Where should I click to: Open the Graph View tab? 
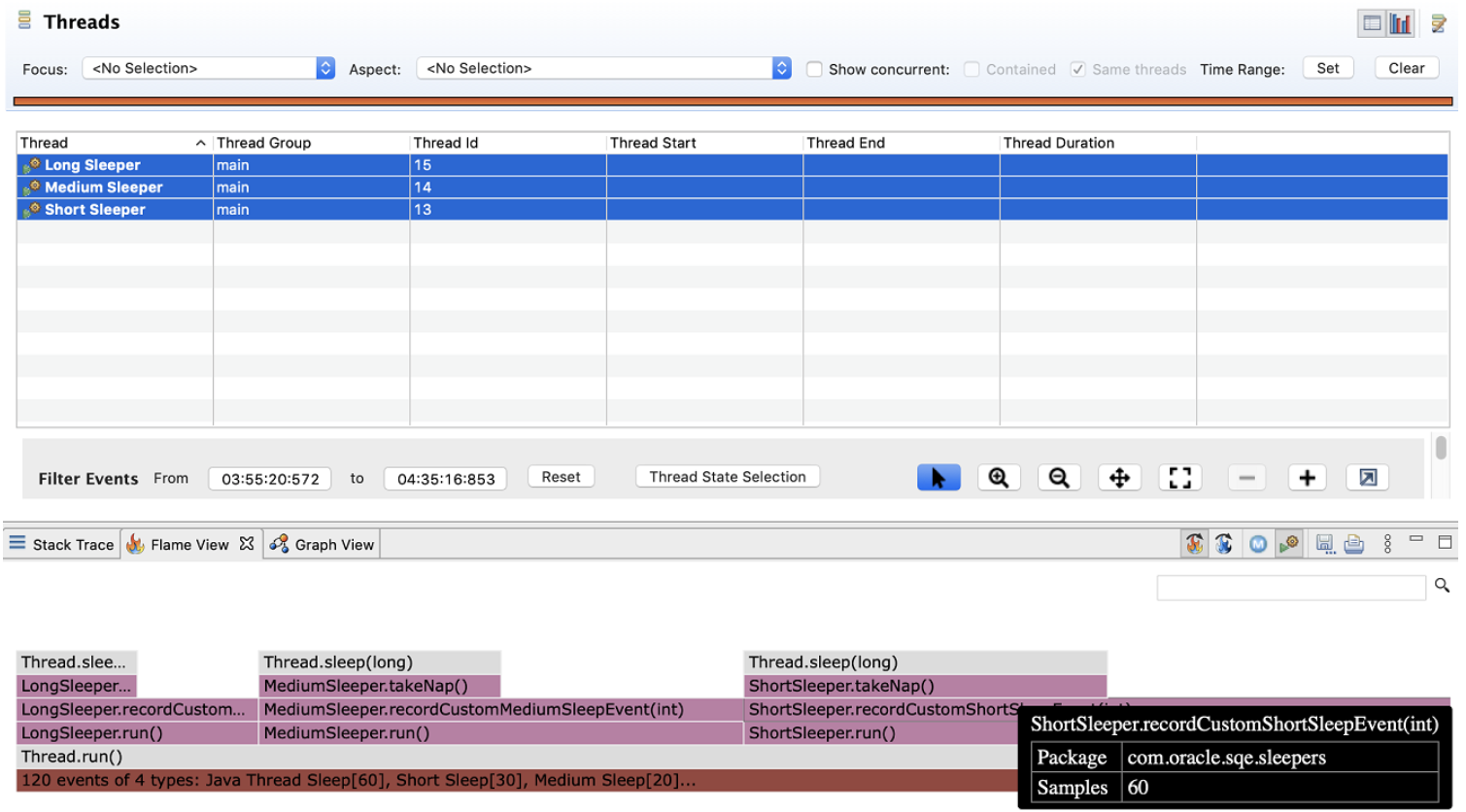point(322,544)
